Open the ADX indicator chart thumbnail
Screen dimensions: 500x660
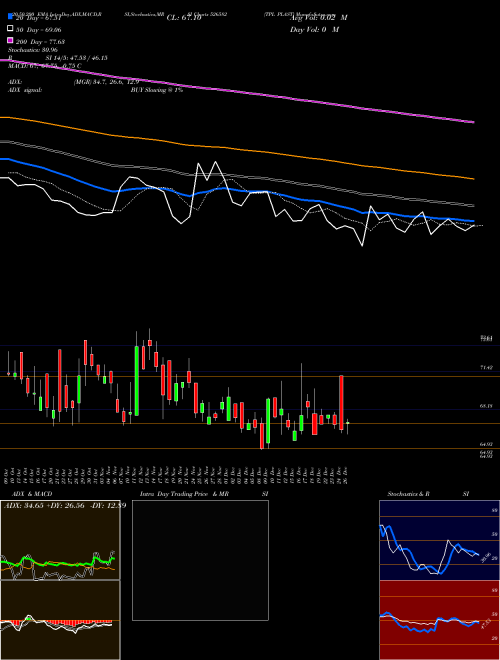point(60,540)
